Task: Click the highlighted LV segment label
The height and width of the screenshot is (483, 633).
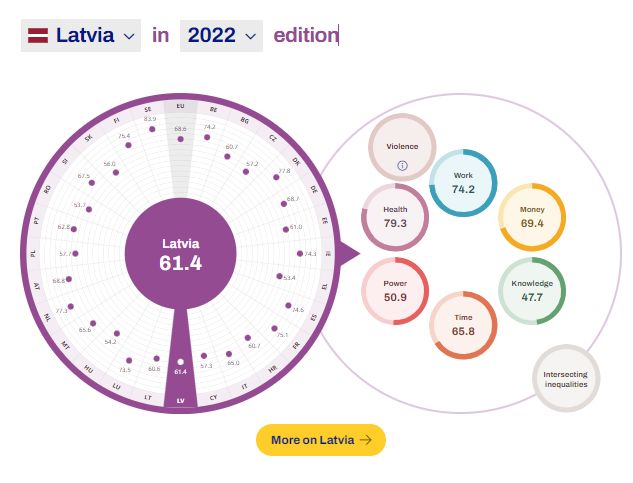Action: click(180, 401)
